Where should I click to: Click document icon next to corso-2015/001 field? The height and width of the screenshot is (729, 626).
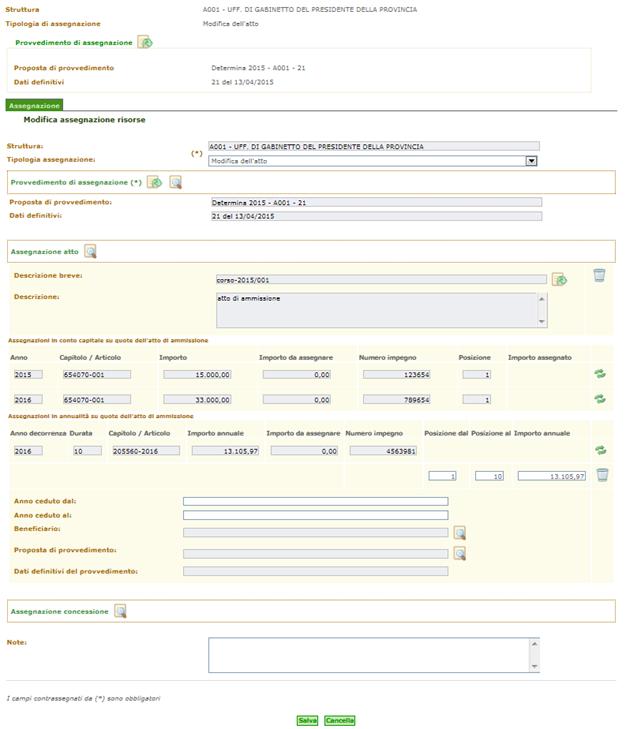click(559, 280)
